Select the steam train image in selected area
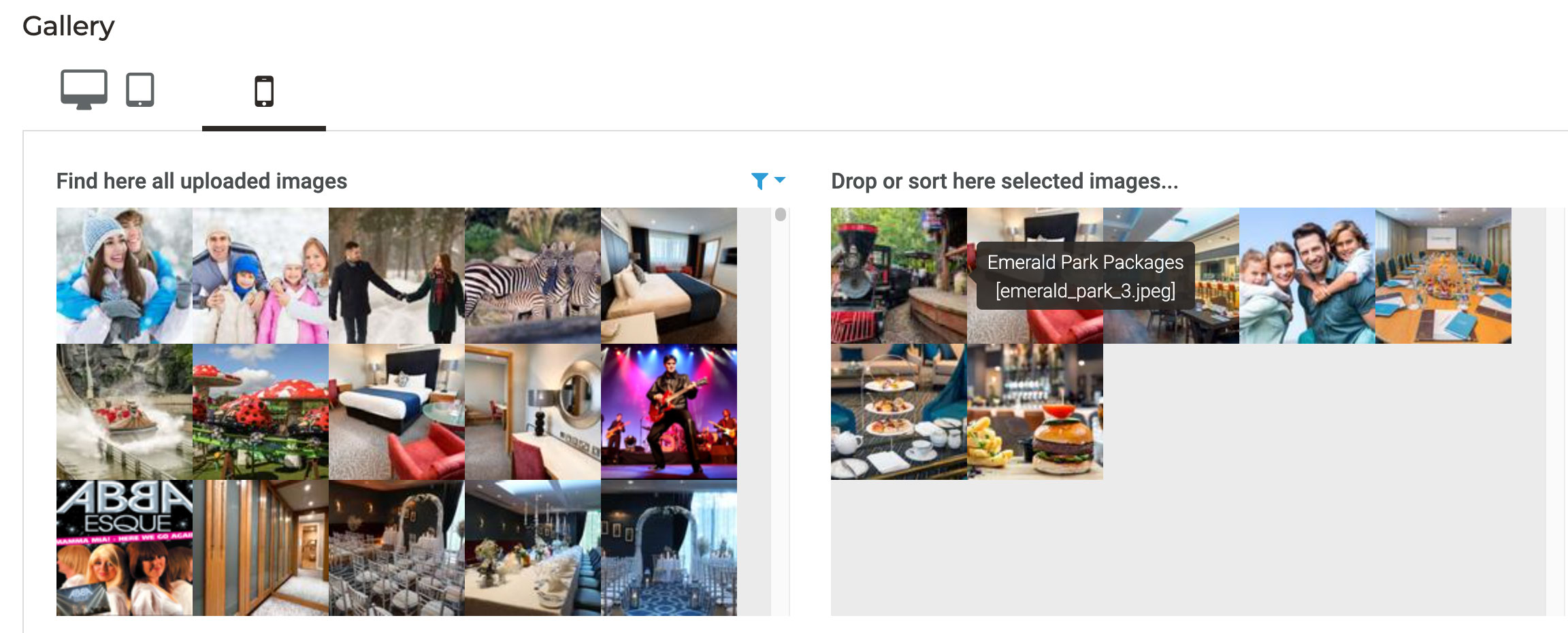1568x633 pixels. tap(899, 276)
